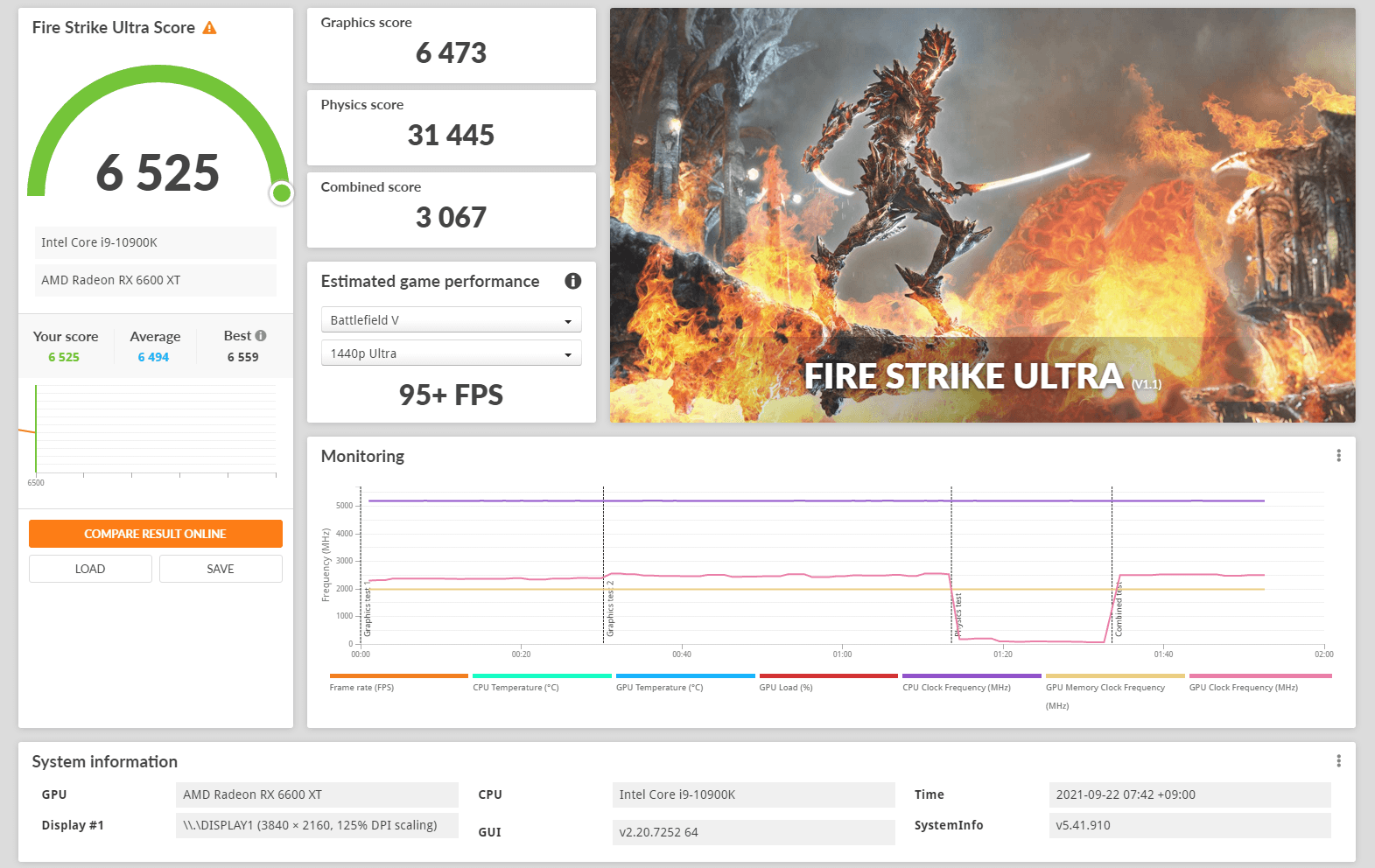The width and height of the screenshot is (1375, 868).
Task: Click GPU value in System information
Action: point(317,794)
